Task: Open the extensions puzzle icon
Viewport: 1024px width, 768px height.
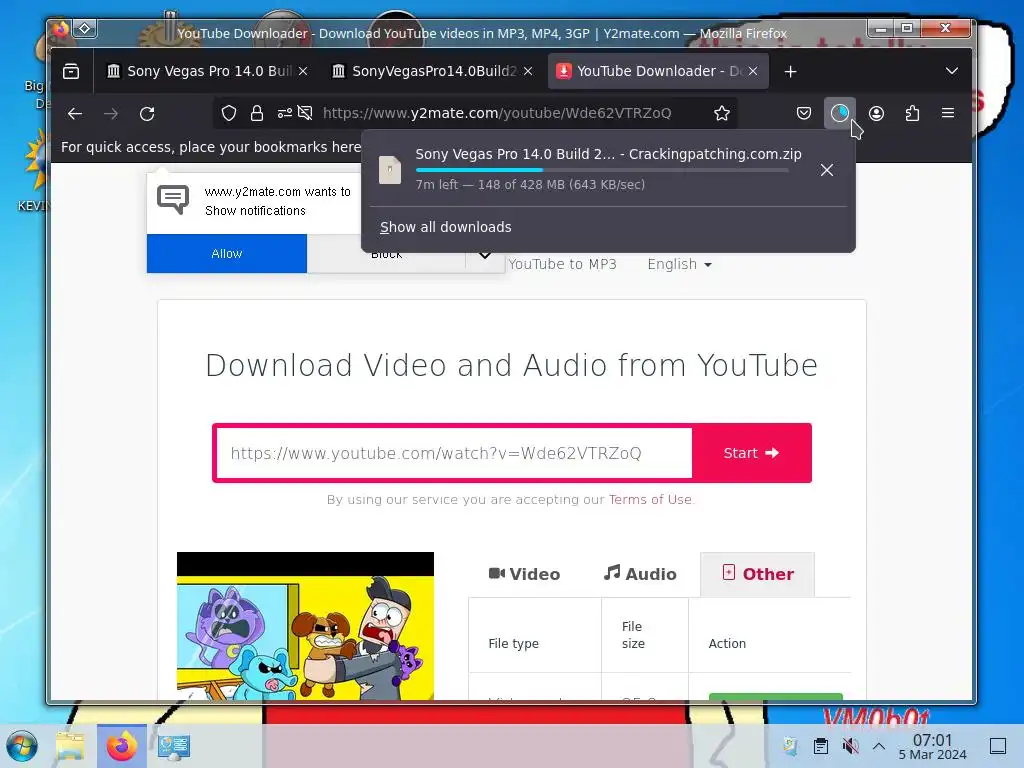Action: point(912,114)
